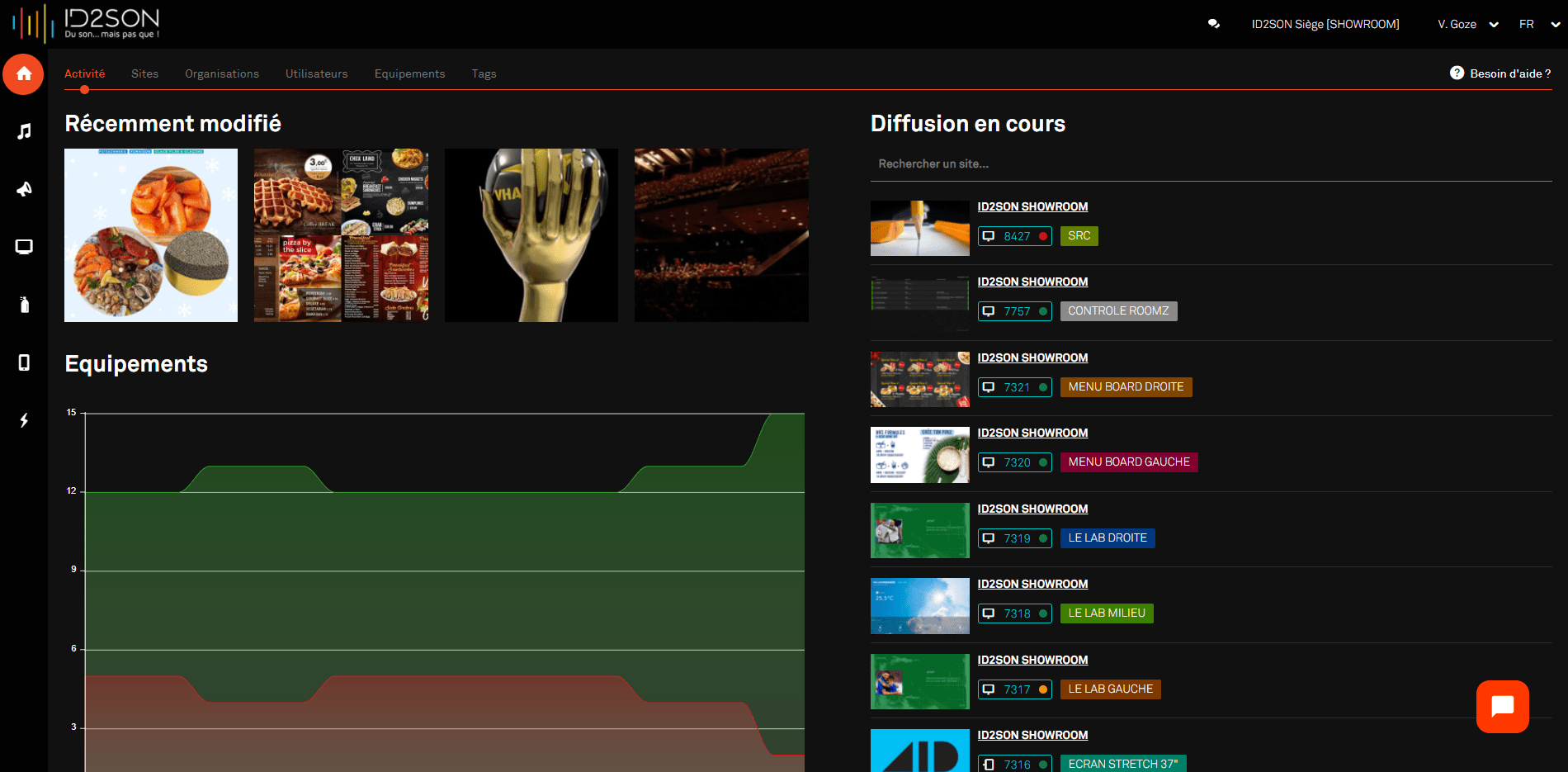The image size is (1568, 772).
Task: Click screen icon of player 7757
Action: 988,311
